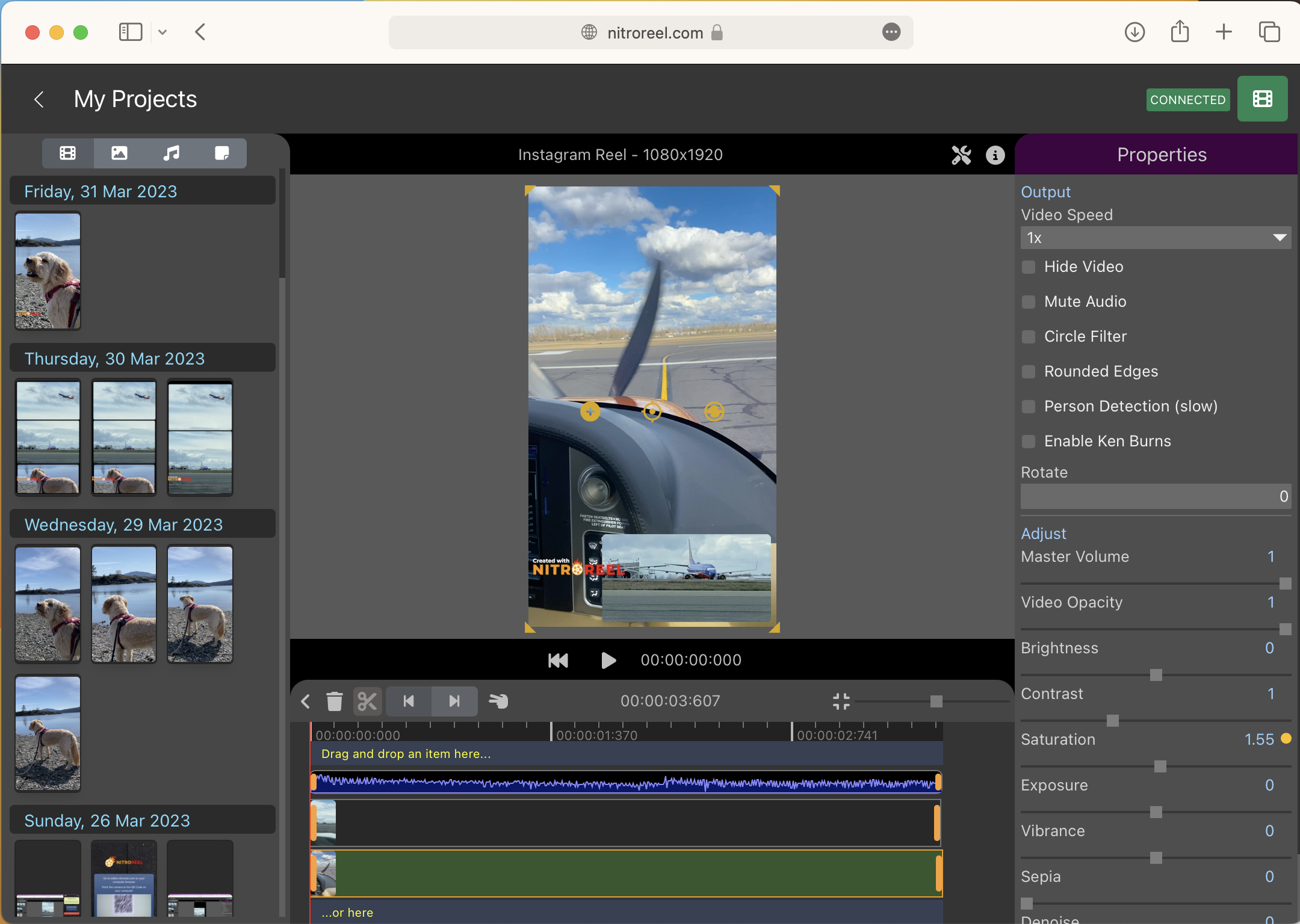Image resolution: width=1300 pixels, height=924 pixels.
Task: Split clip with the scissors tool
Action: pos(367,701)
